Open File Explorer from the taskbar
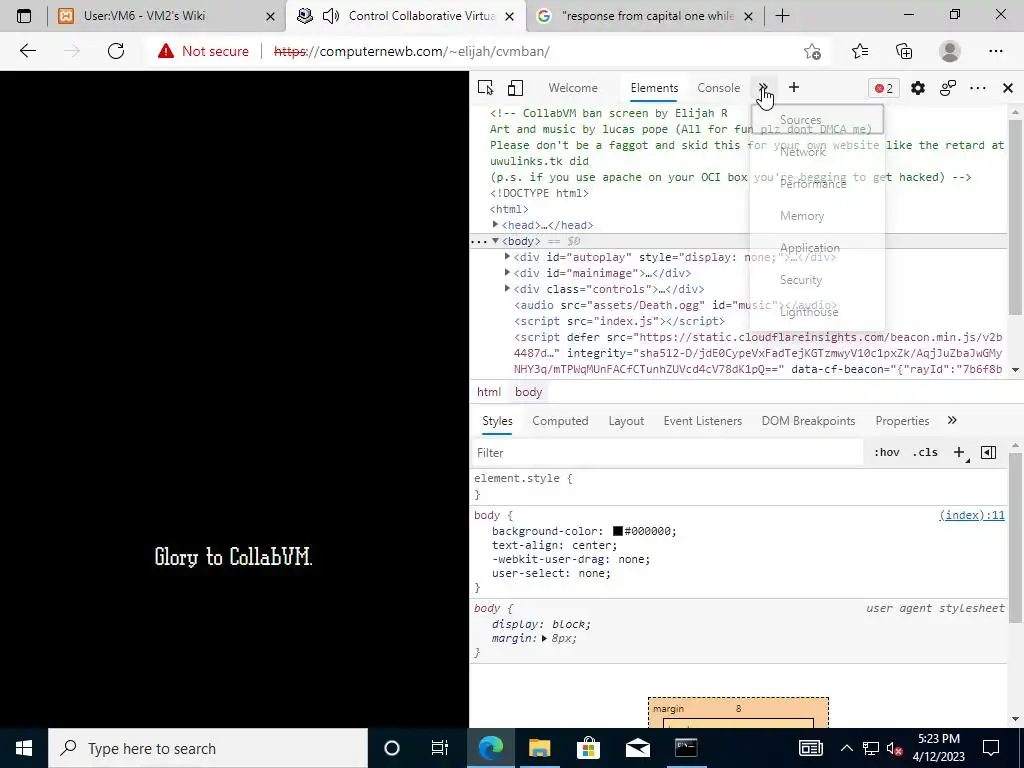The image size is (1024, 768). [x=539, y=748]
